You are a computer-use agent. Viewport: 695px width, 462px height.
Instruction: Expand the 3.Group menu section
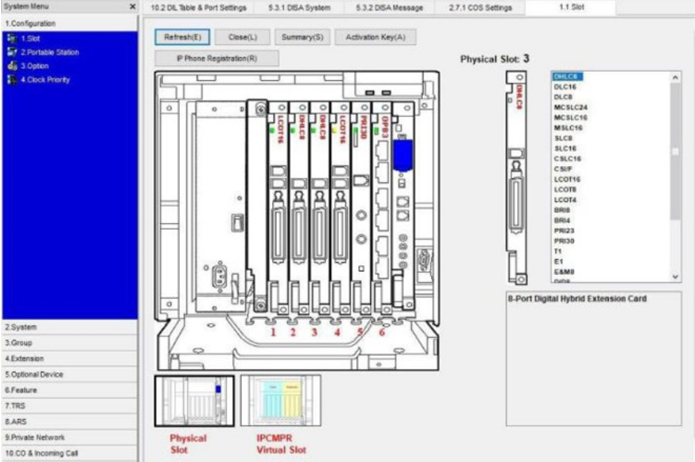tap(70, 343)
